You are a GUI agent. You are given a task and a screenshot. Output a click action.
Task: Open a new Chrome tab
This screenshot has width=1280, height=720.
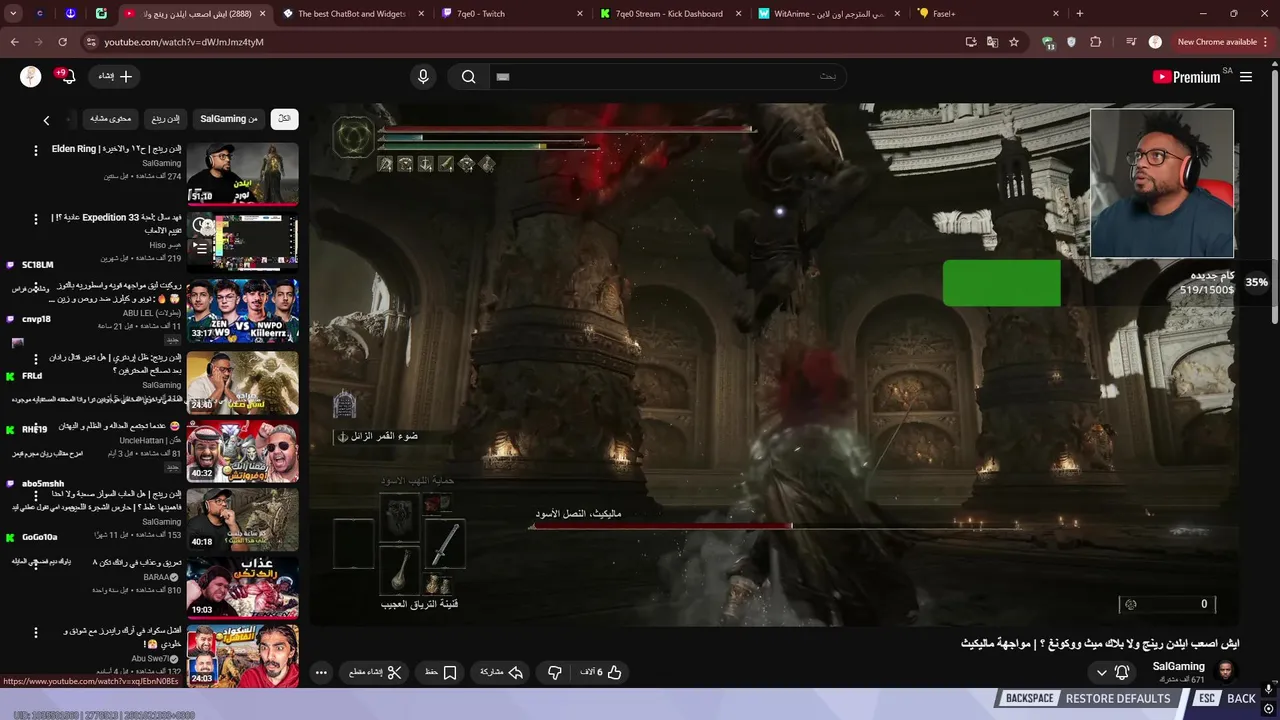1080,14
